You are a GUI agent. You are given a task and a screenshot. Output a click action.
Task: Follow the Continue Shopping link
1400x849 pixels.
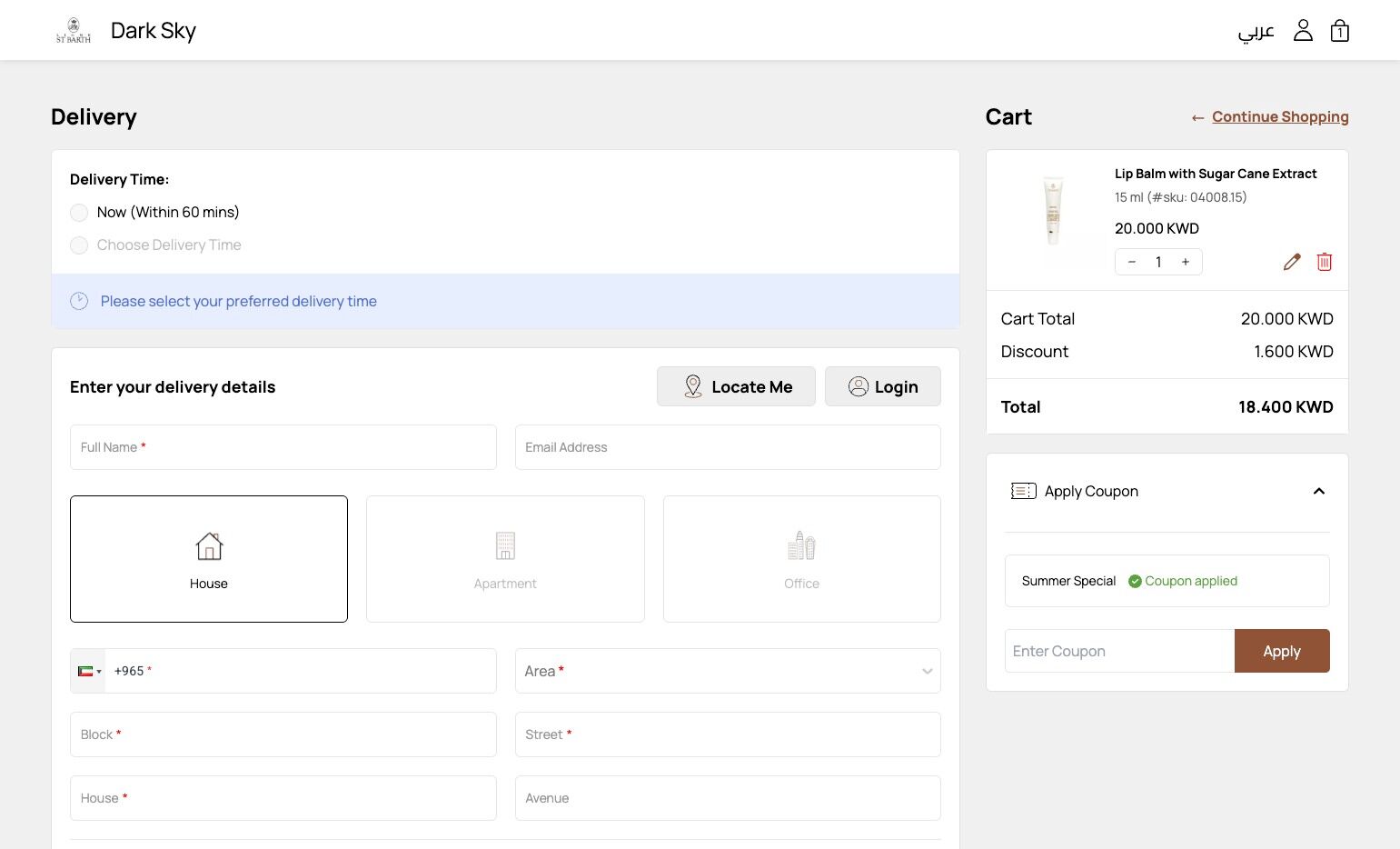pyautogui.click(x=1279, y=116)
